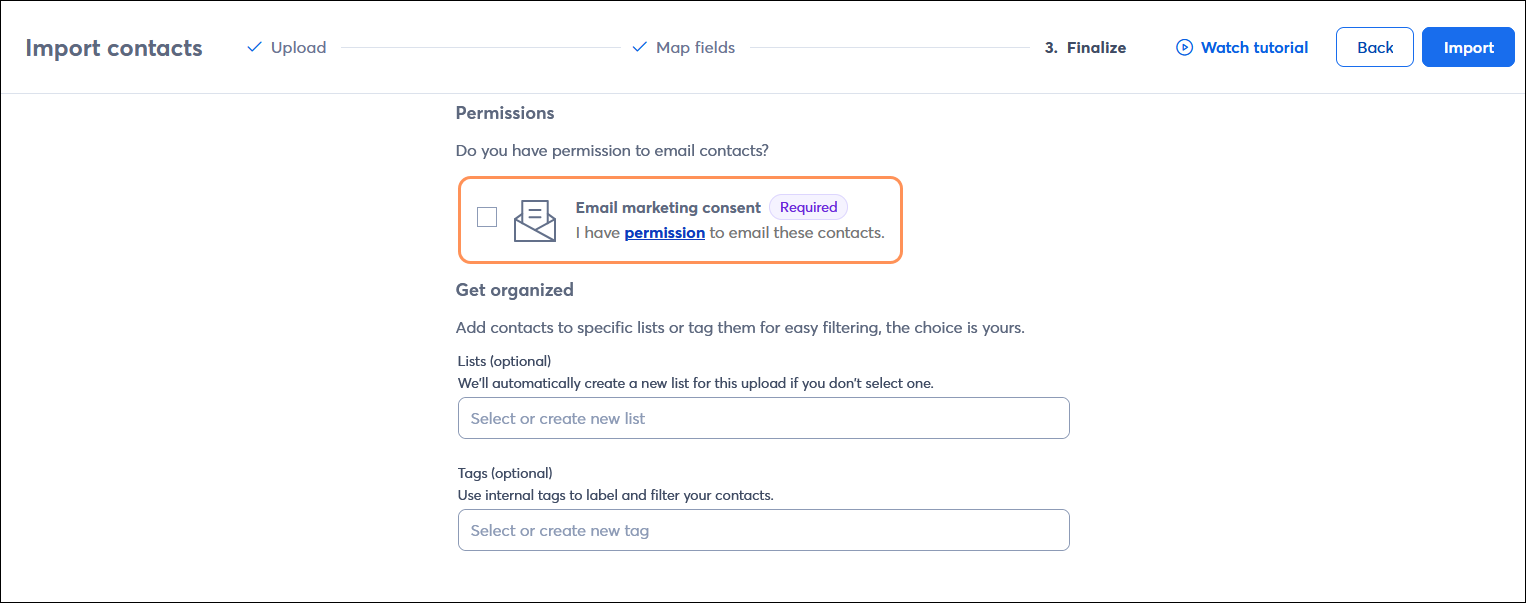Screen dimensions: 1526x603
Task: Click the Import button
Action: pos(1467,46)
